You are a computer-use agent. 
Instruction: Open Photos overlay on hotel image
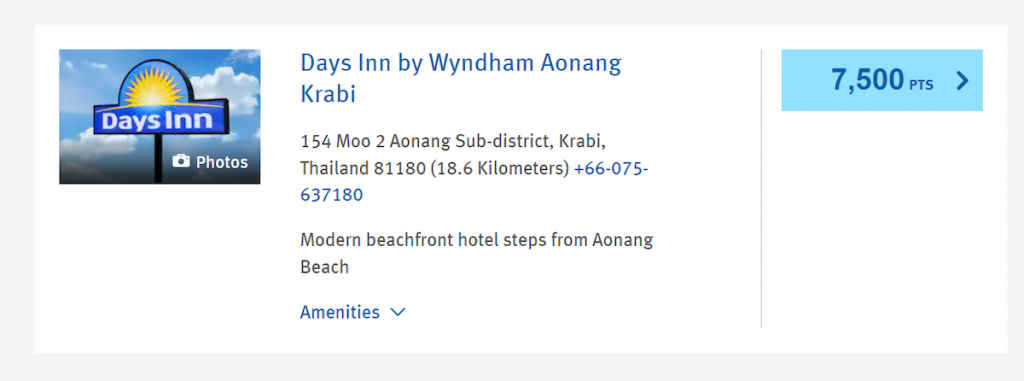coord(210,161)
